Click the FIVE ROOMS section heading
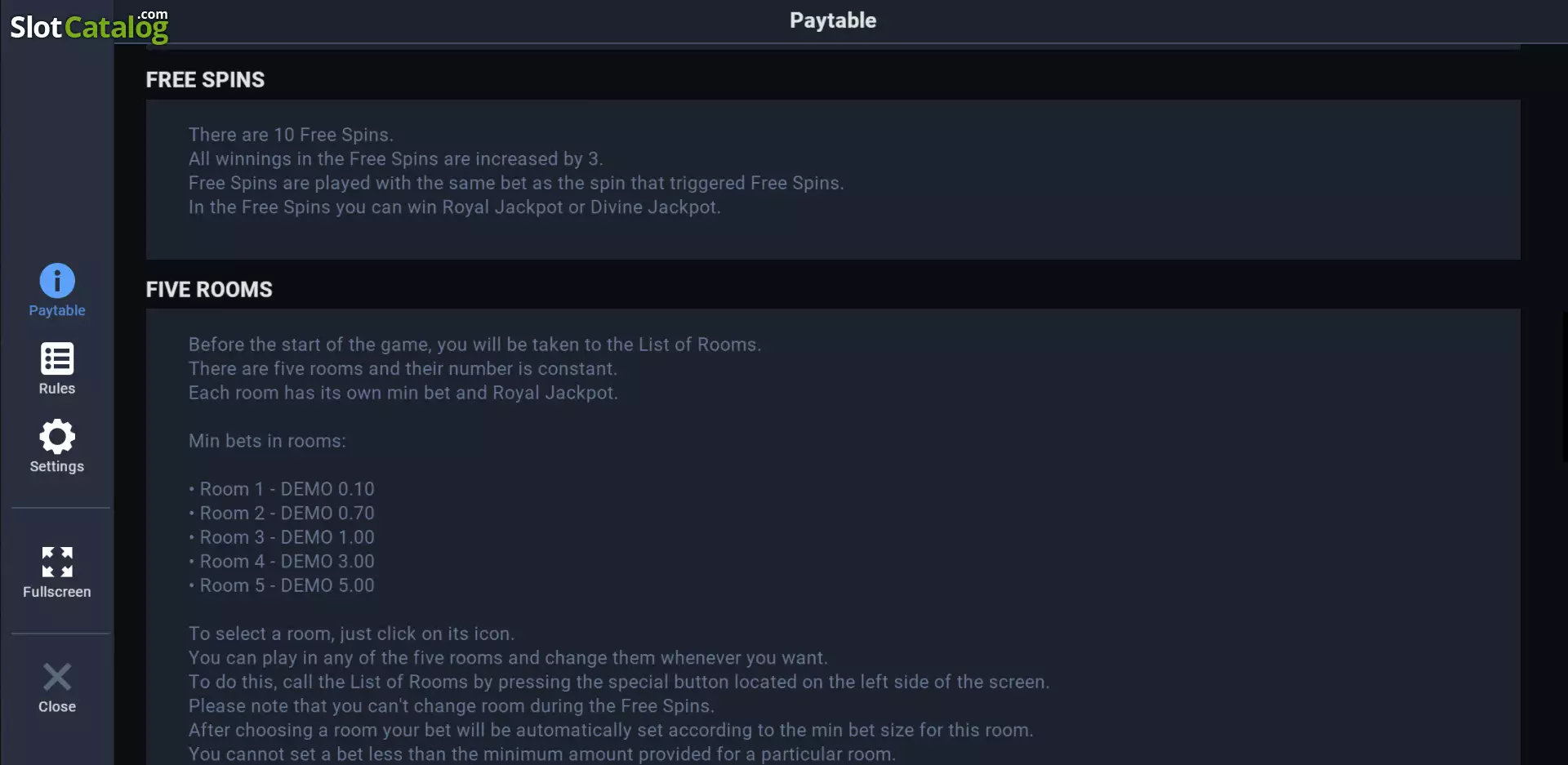 click(209, 290)
